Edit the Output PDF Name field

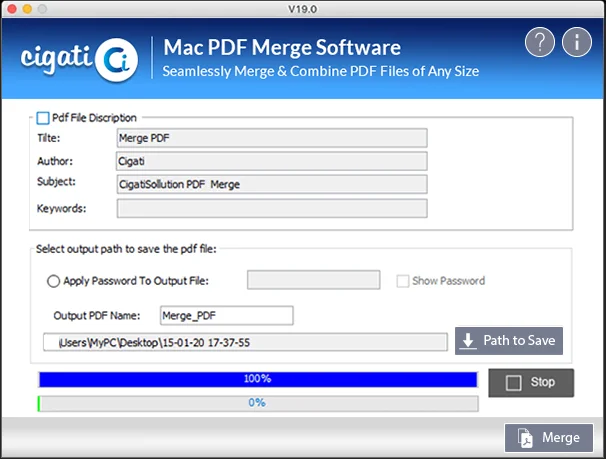click(227, 316)
